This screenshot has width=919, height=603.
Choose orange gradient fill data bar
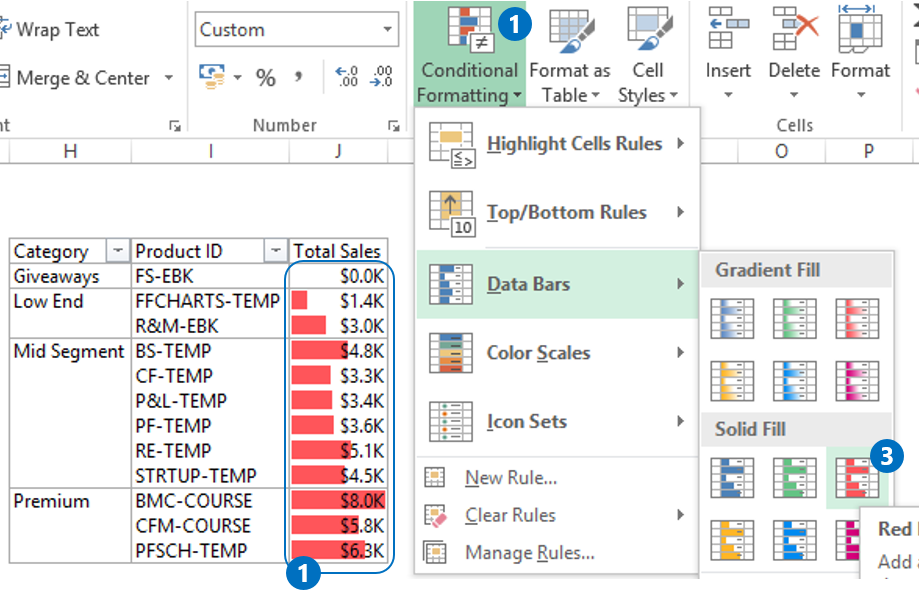coord(732,381)
